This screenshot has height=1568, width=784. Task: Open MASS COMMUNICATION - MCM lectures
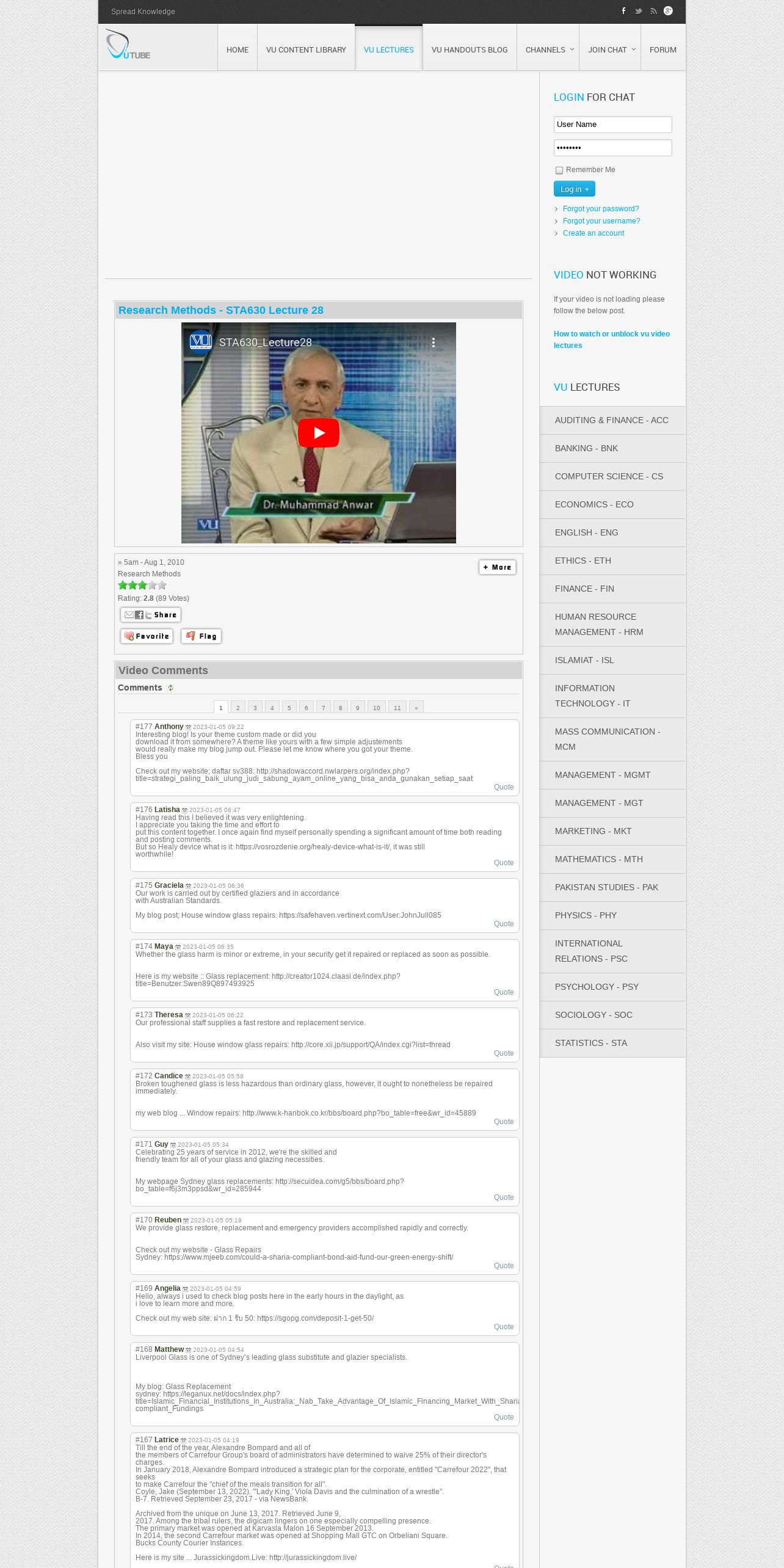(612, 739)
